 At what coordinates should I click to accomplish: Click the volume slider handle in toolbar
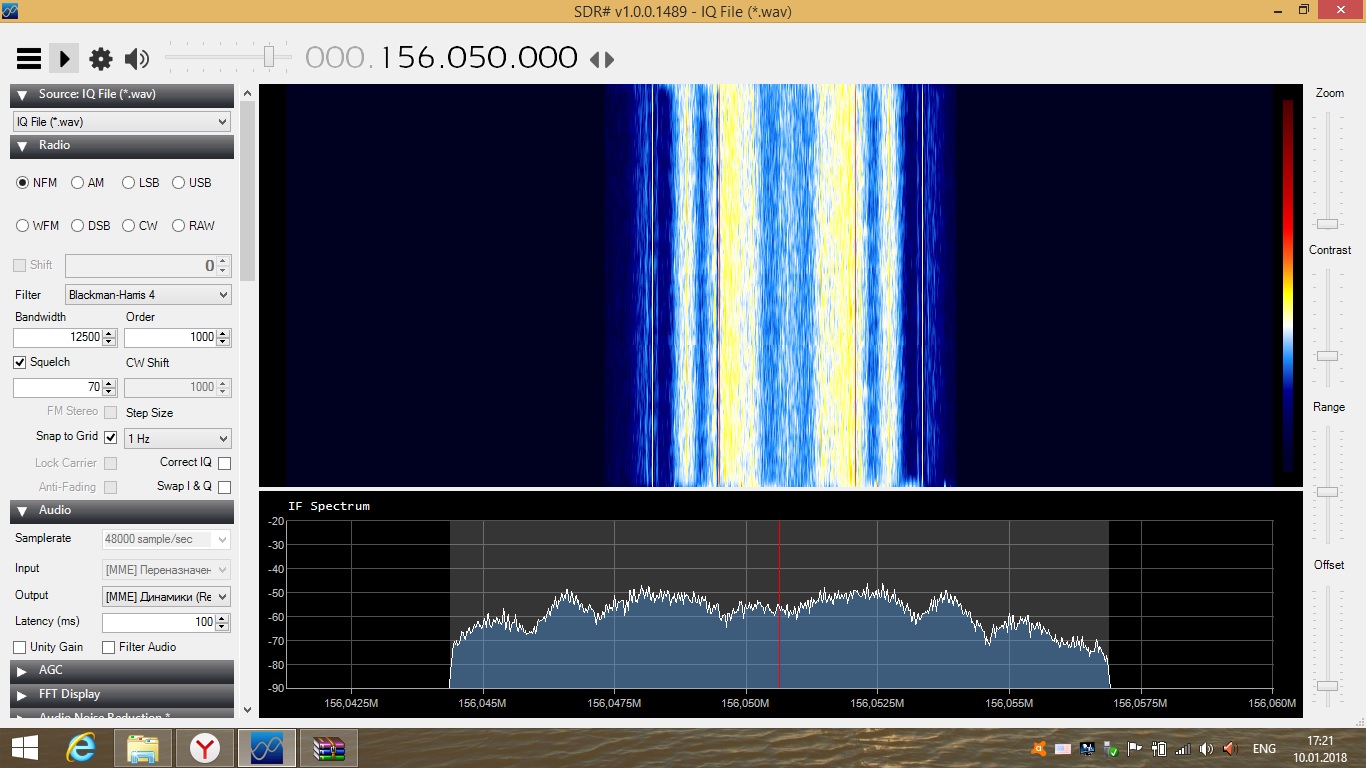coord(269,57)
